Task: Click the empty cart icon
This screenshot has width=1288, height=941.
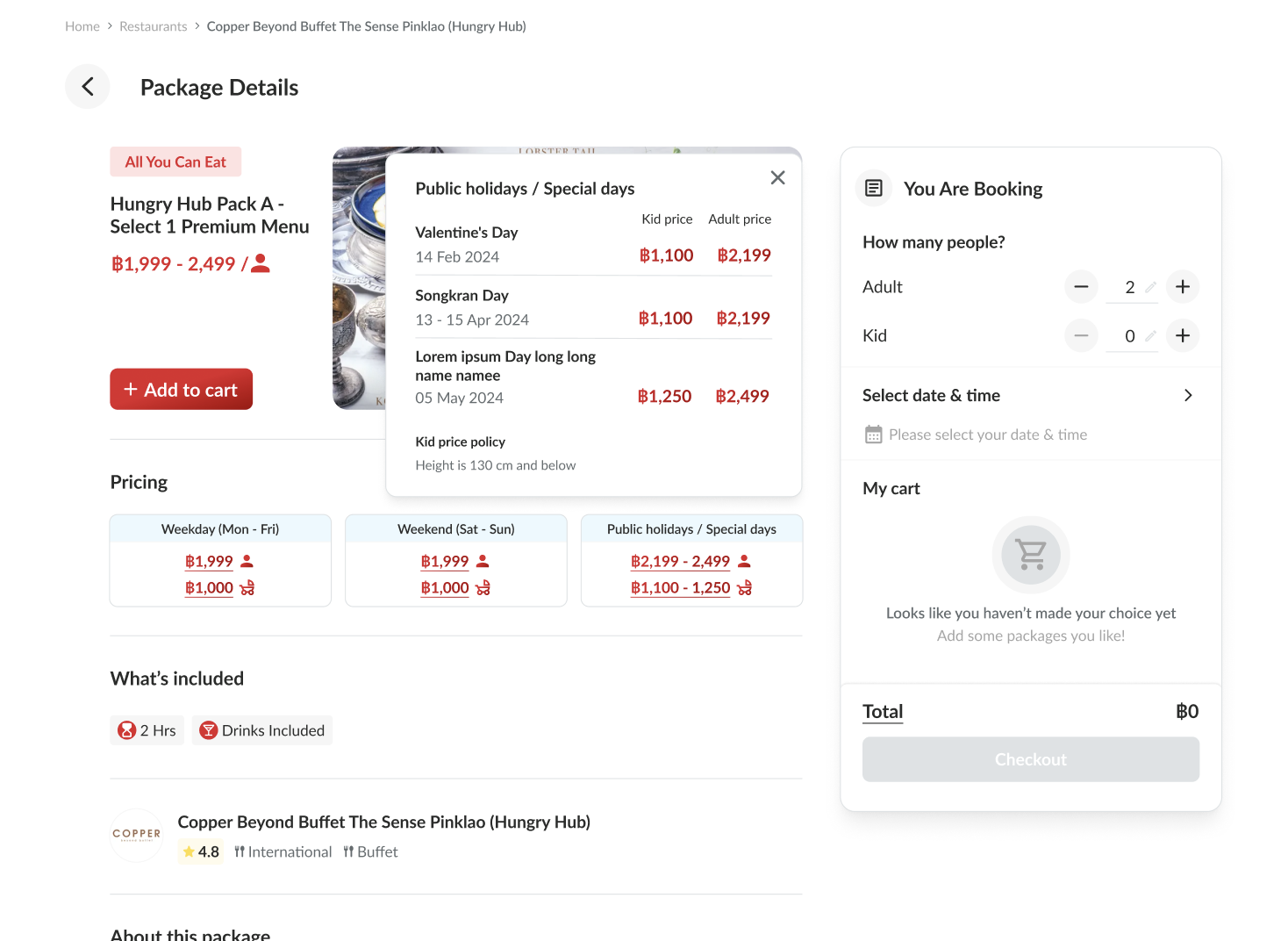Action: [1030, 555]
